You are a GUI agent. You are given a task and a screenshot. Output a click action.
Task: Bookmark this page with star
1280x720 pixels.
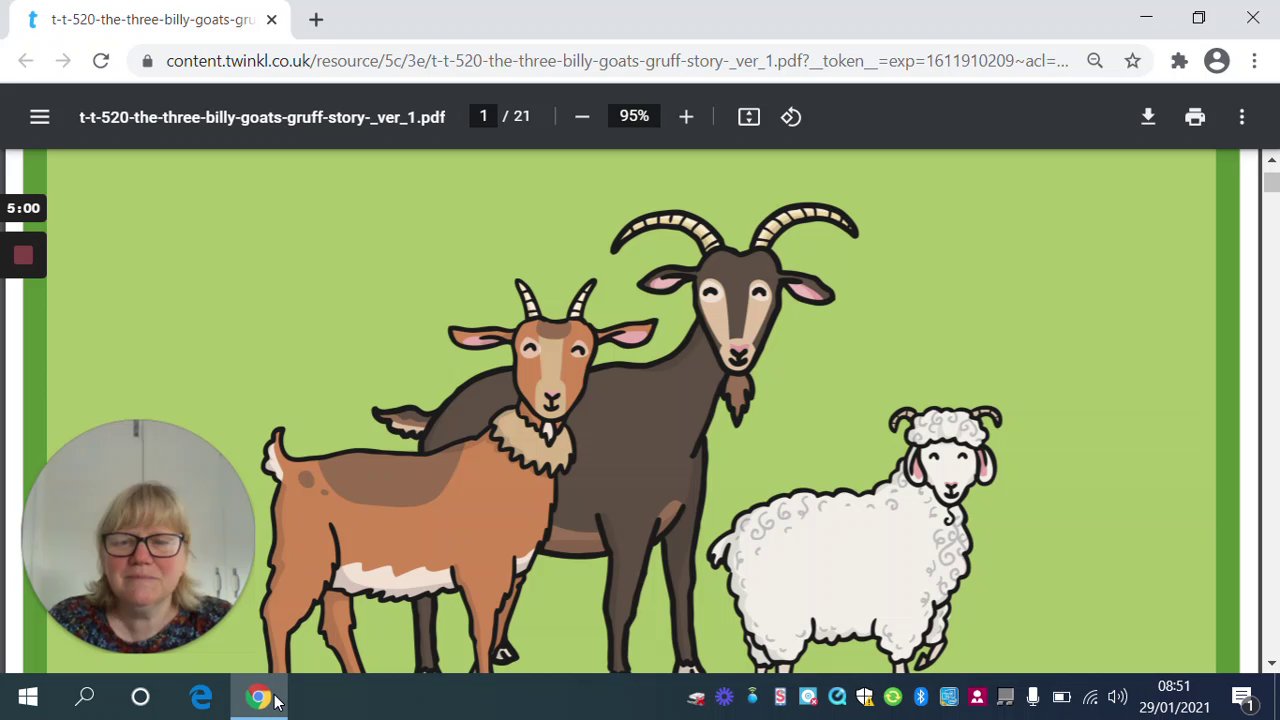pos(1132,61)
